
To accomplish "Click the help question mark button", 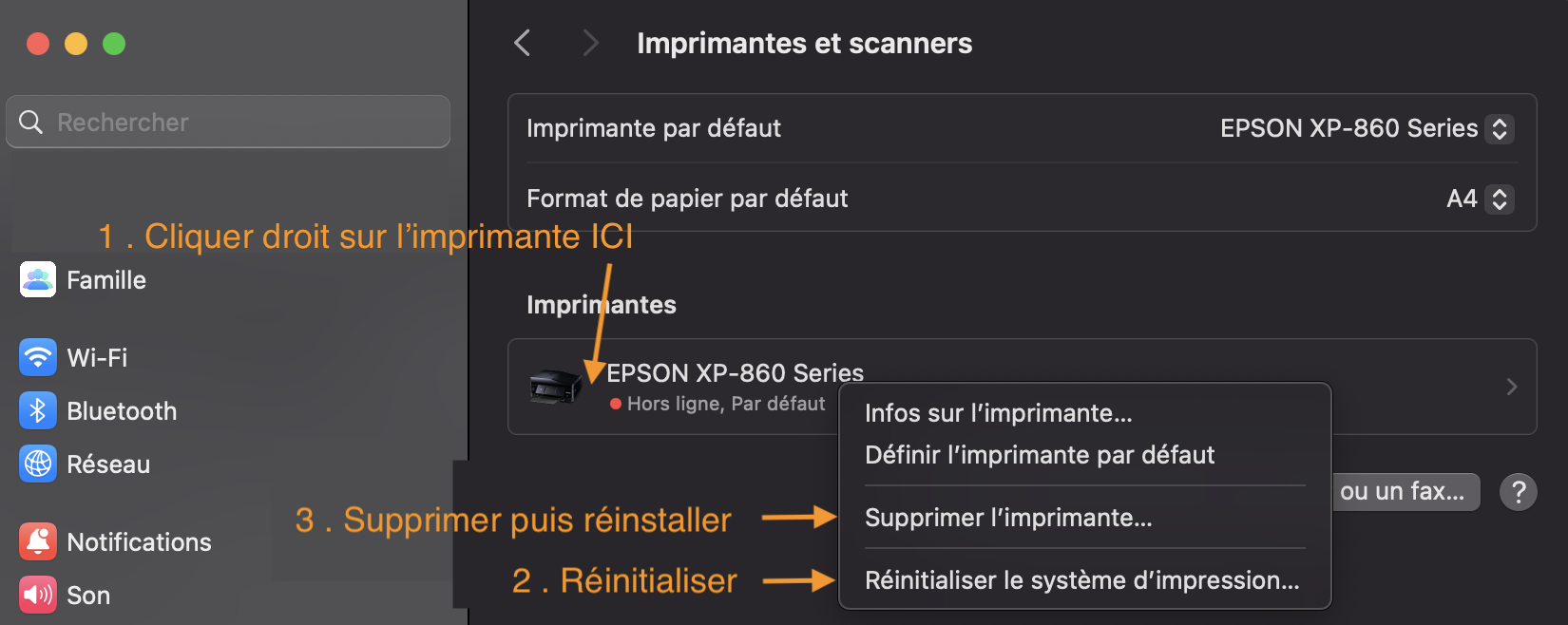I will 1518,492.
